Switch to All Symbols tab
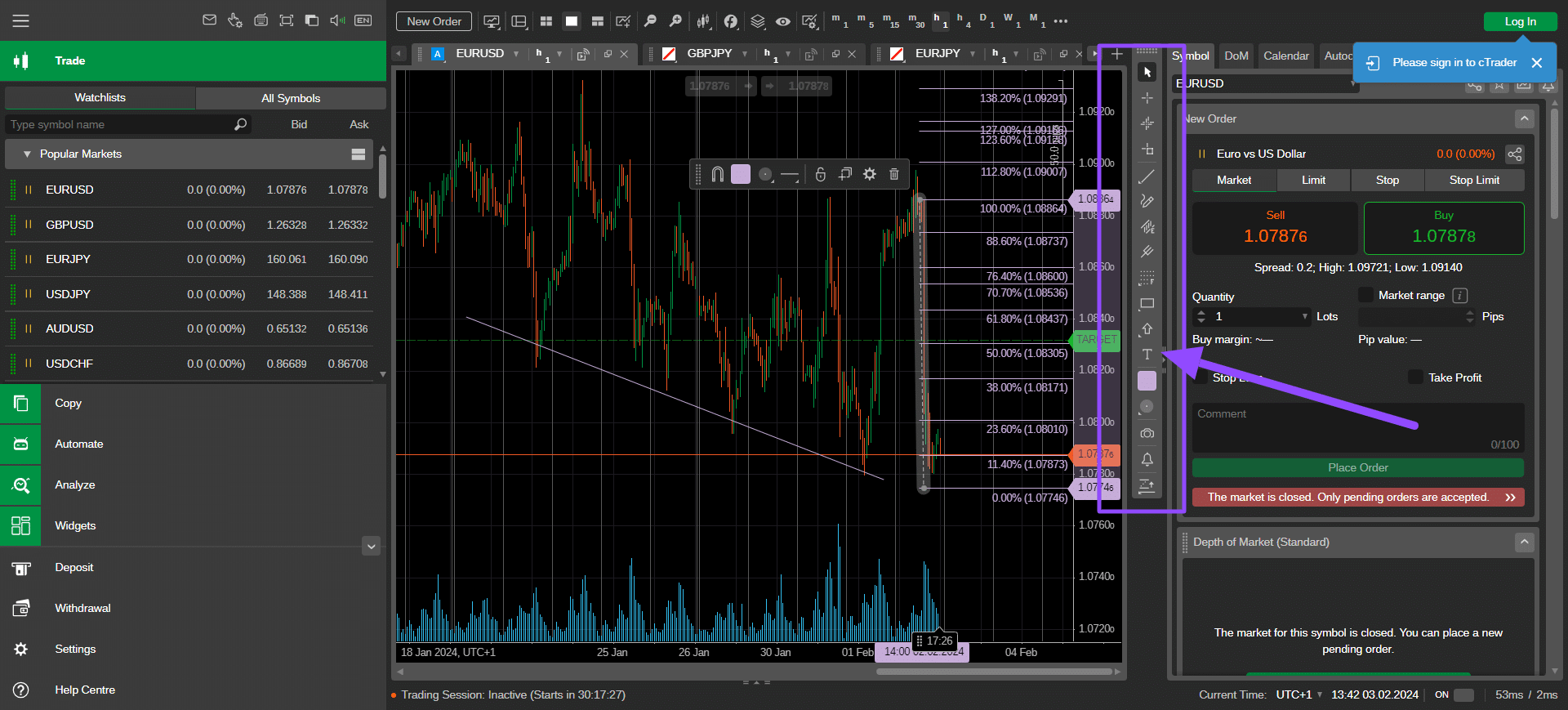Screen dimensions: 1568x710 tap(291, 98)
